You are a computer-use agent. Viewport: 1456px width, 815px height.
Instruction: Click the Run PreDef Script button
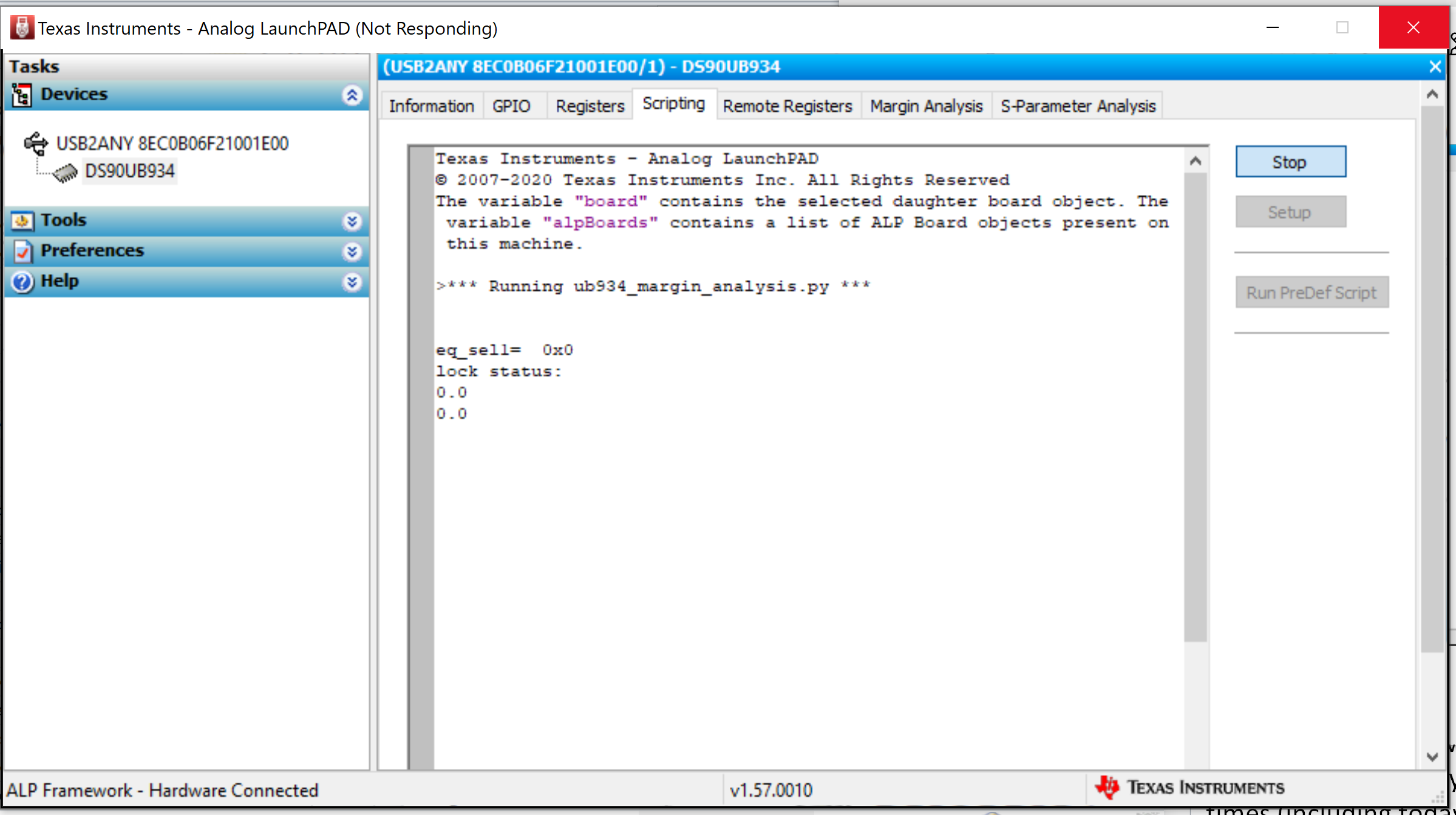click(1311, 293)
